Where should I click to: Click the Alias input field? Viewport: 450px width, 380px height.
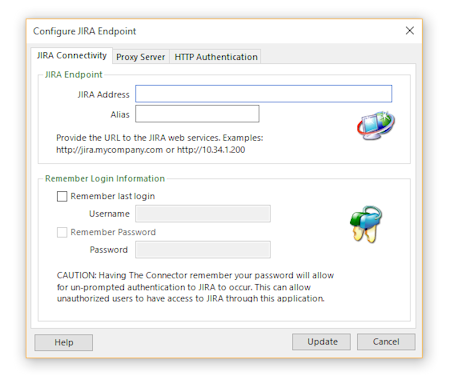point(197,114)
